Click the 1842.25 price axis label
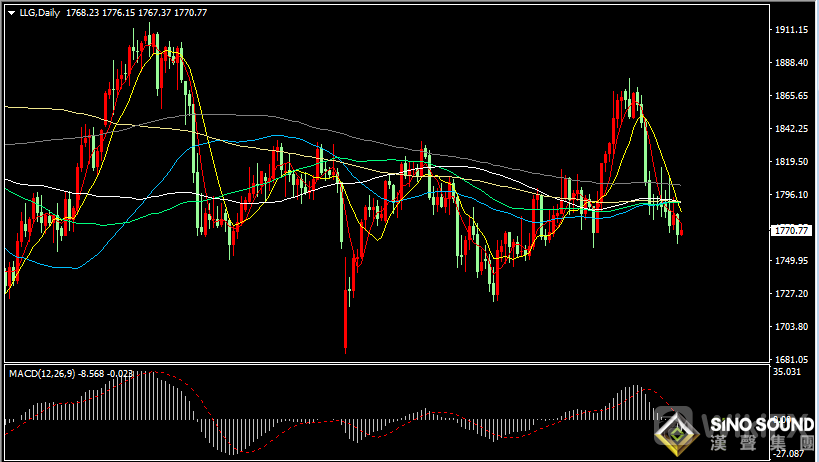This screenshot has height=462, width=819. (x=792, y=129)
